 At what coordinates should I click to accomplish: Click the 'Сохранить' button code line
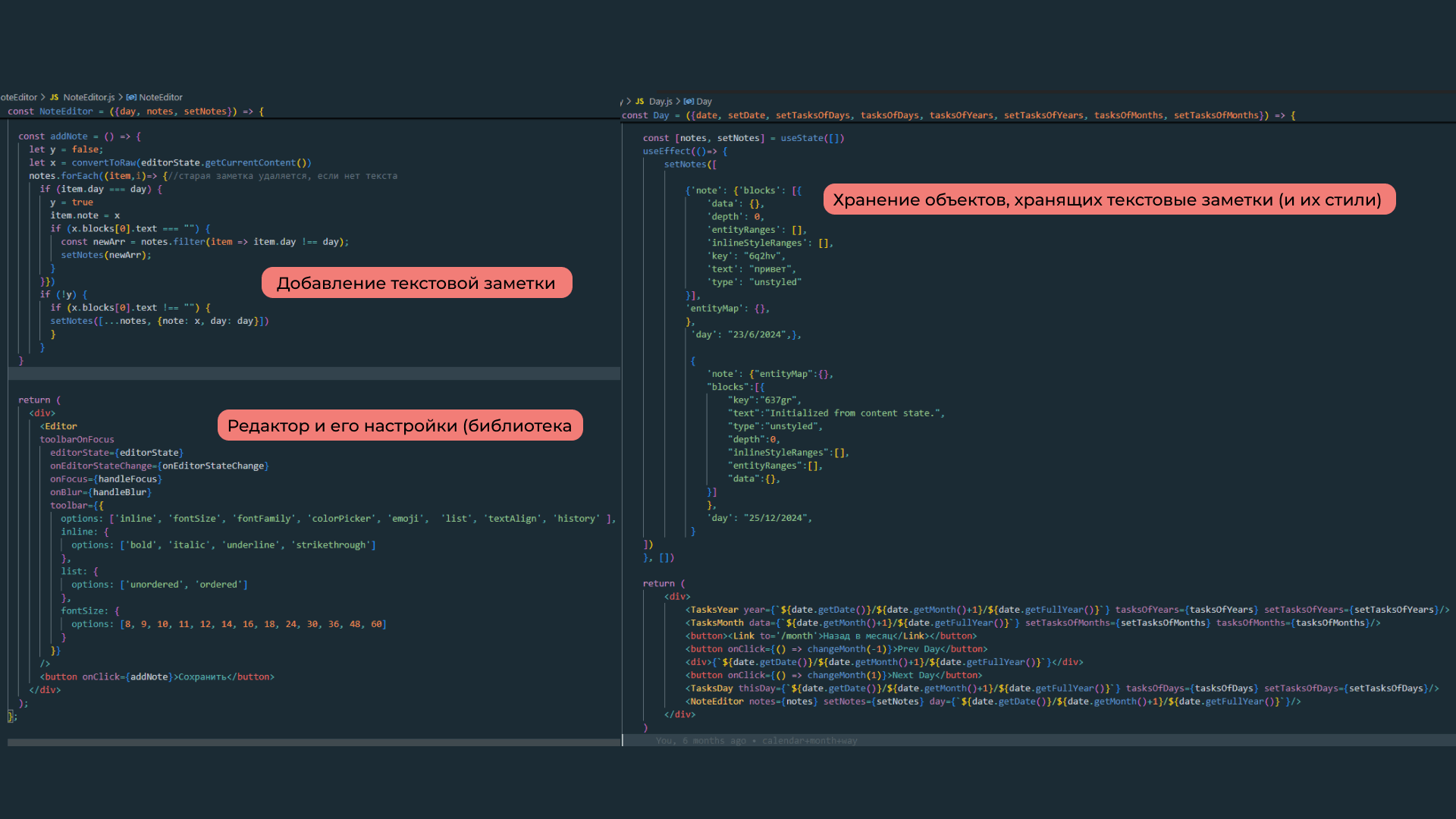157,677
